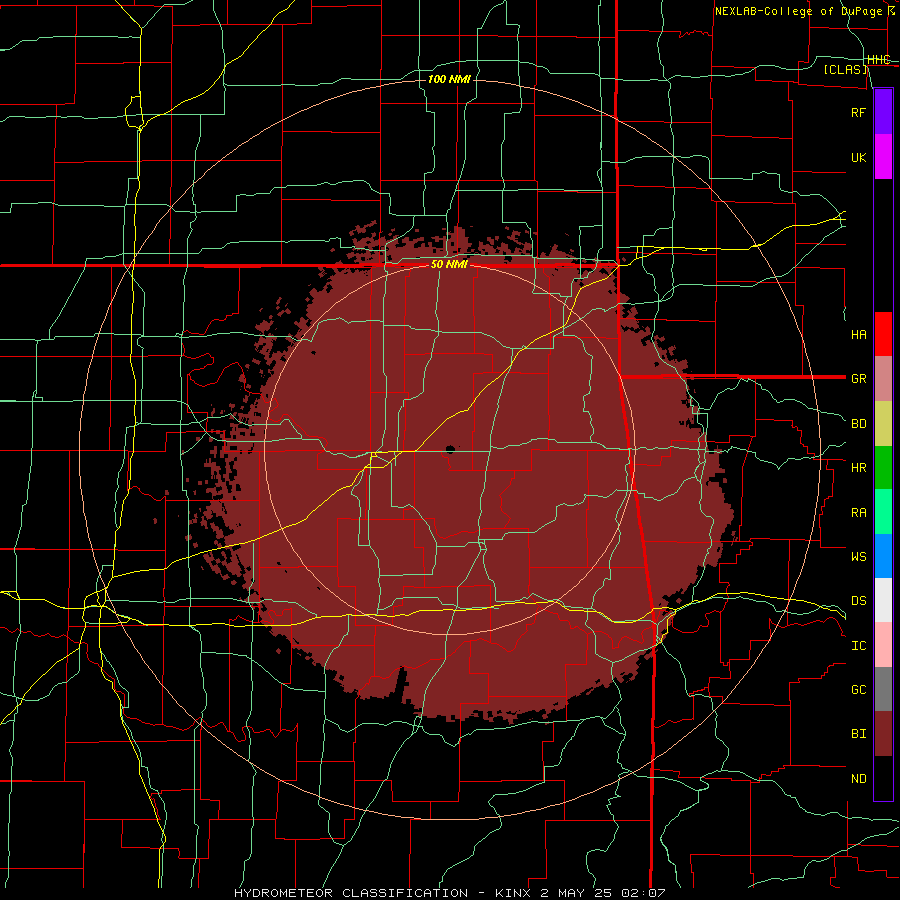The height and width of the screenshot is (900, 900).
Task: Click the HA red legend swatch
Action: click(x=883, y=334)
